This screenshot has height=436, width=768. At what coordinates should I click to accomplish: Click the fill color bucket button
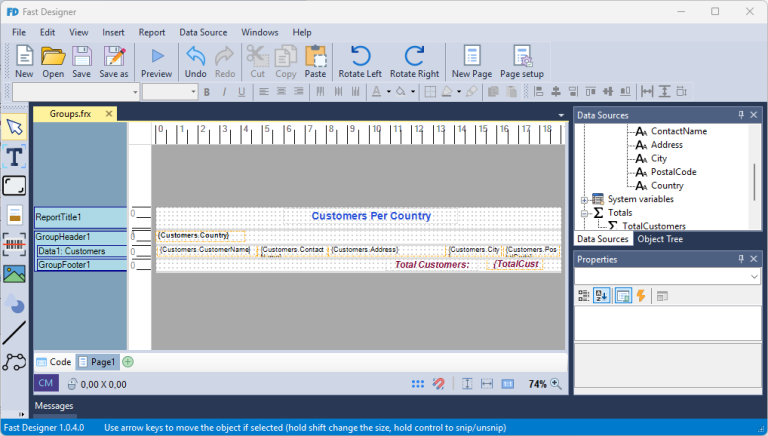(401, 92)
